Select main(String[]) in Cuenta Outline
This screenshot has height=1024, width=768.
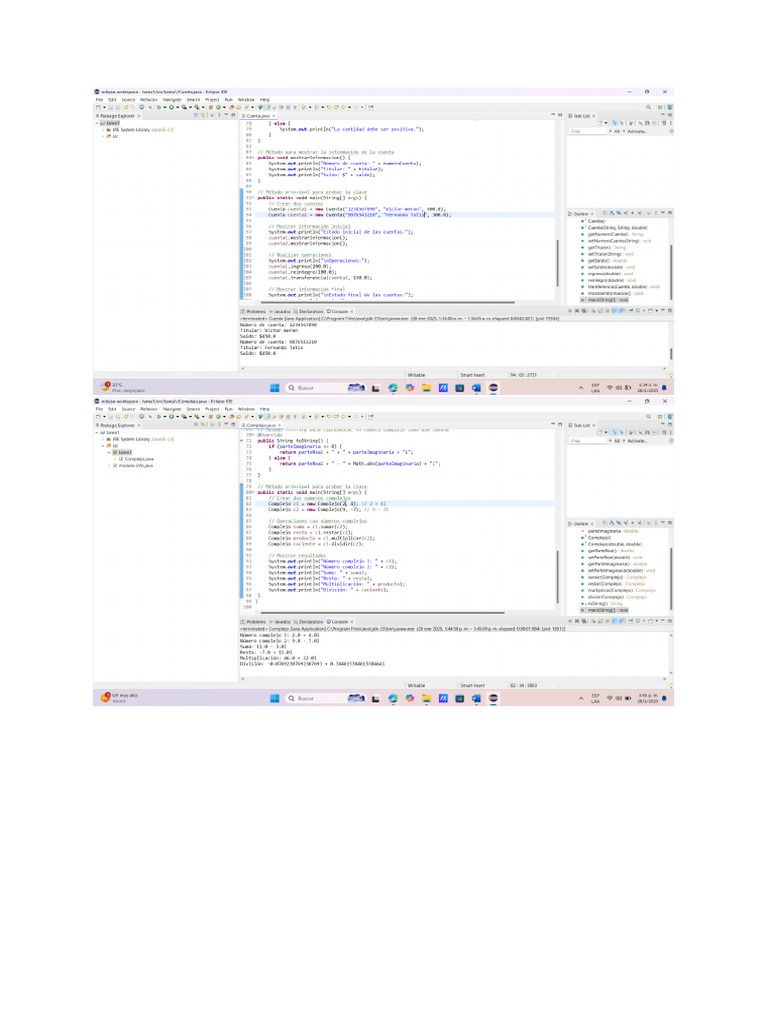pos(603,300)
